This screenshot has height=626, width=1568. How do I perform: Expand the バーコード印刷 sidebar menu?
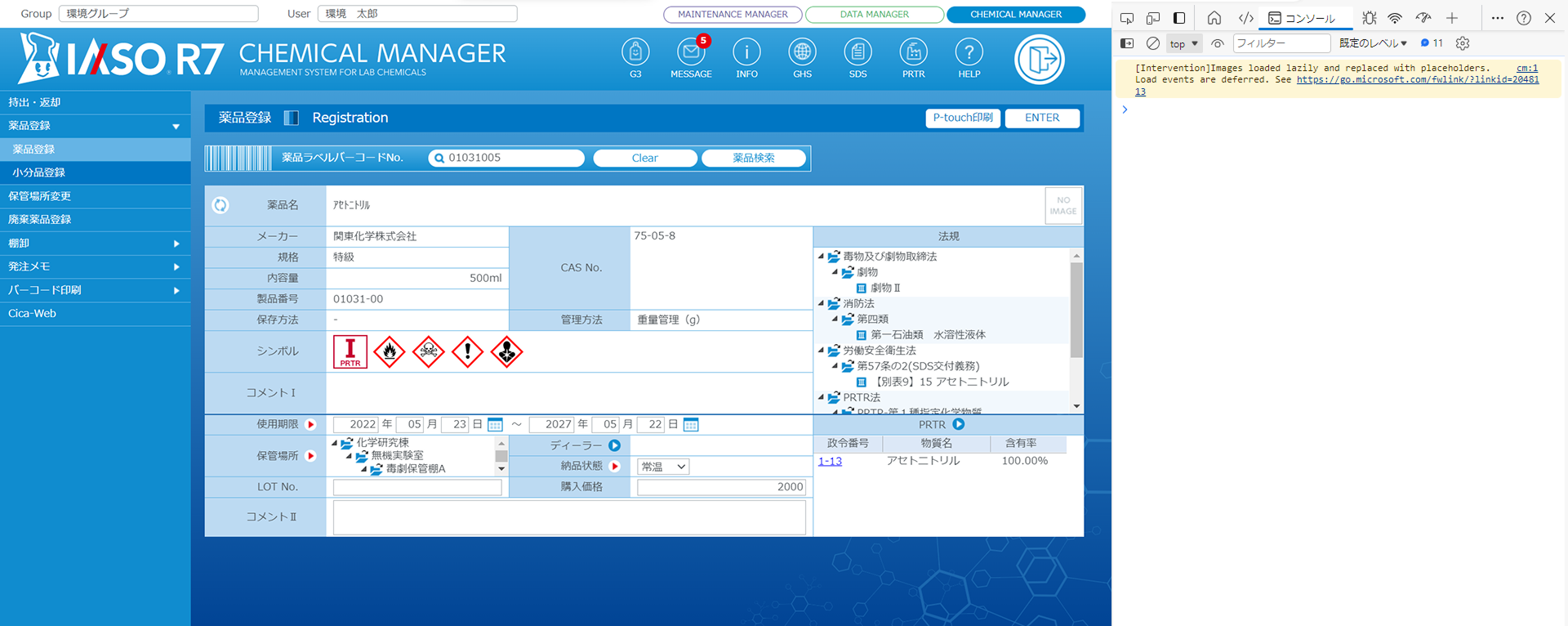[x=95, y=290]
